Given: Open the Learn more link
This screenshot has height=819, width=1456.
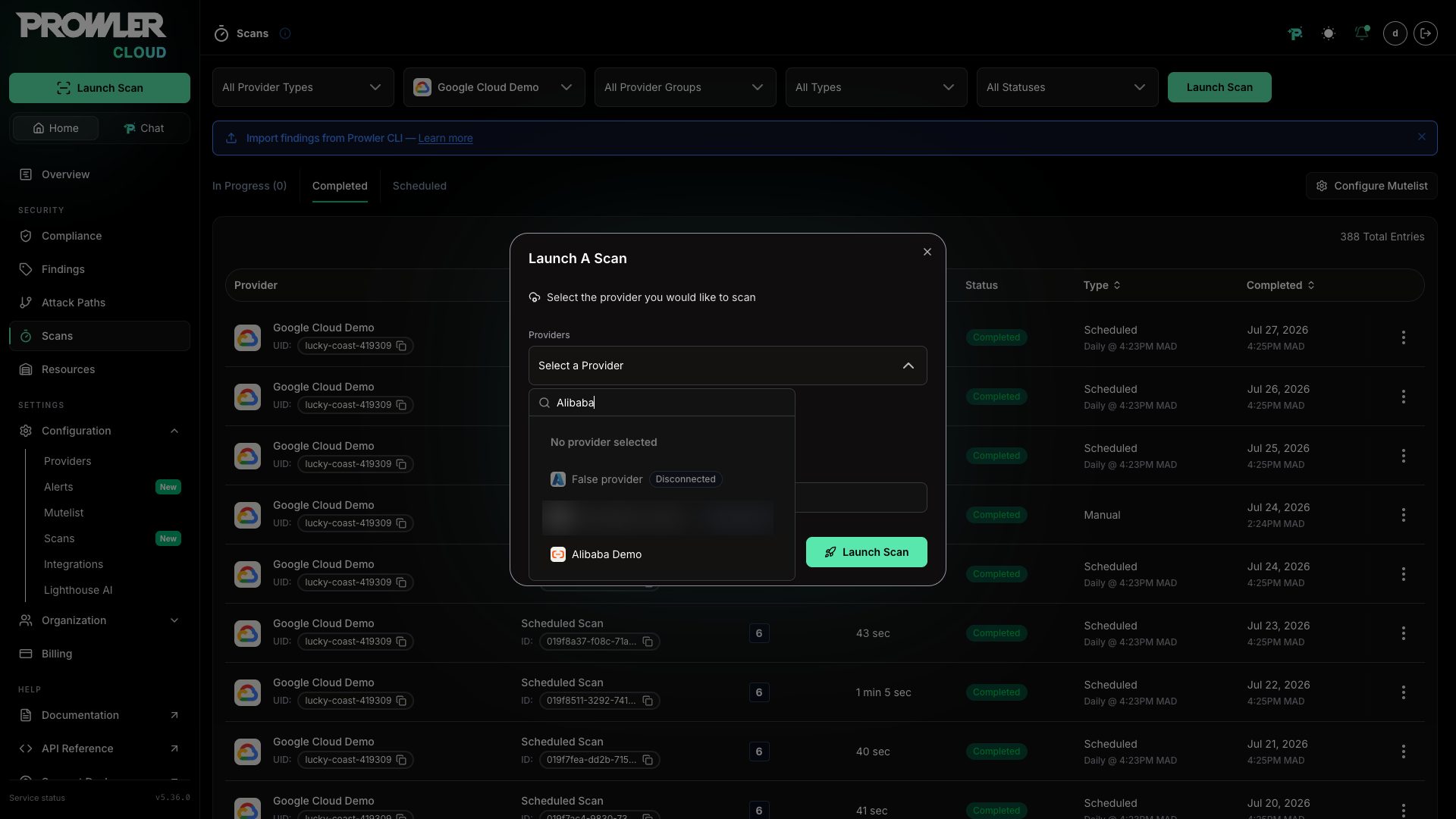Looking at the screenshot, I should coord(445,138).
